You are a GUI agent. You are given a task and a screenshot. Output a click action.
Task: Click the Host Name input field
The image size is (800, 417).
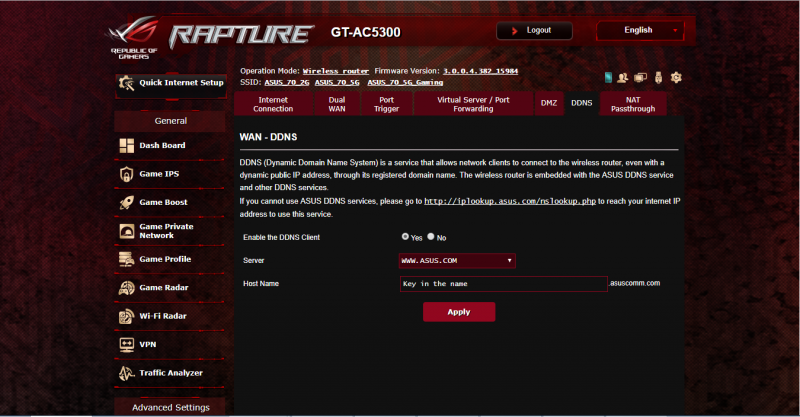(x=502, y=284)
